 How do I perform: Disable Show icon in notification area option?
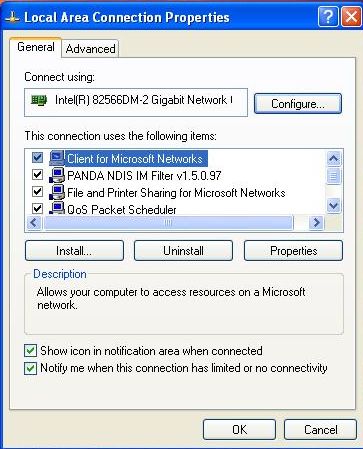[30, 351]
